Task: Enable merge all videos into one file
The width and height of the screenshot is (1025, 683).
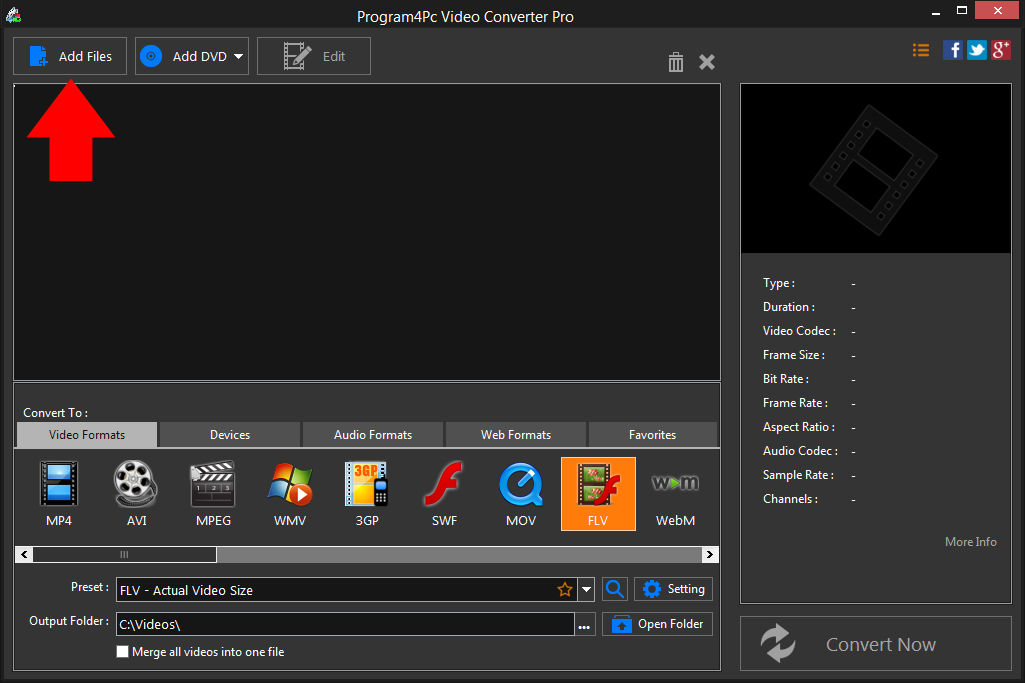Action: point(122,651)
